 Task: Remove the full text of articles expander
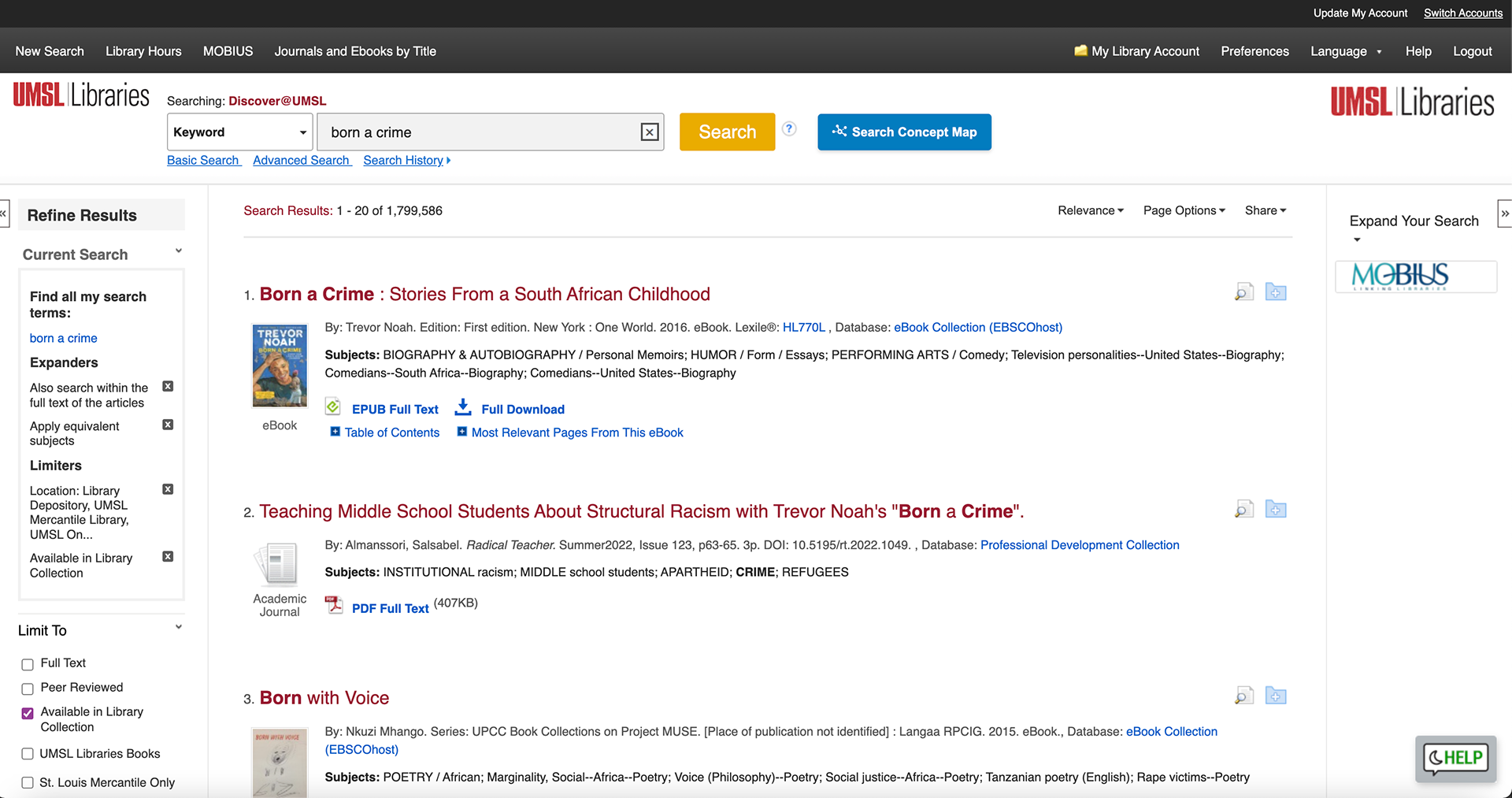[x=168, y=386]
